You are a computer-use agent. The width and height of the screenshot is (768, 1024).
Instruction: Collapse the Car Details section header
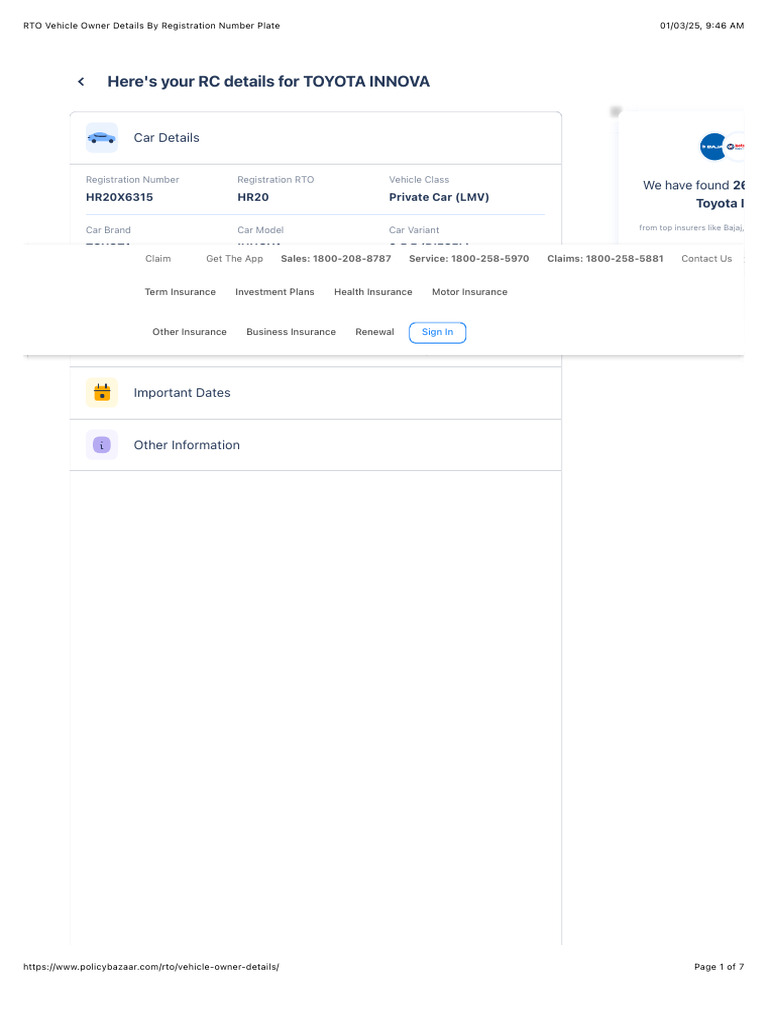pos(315,138)
